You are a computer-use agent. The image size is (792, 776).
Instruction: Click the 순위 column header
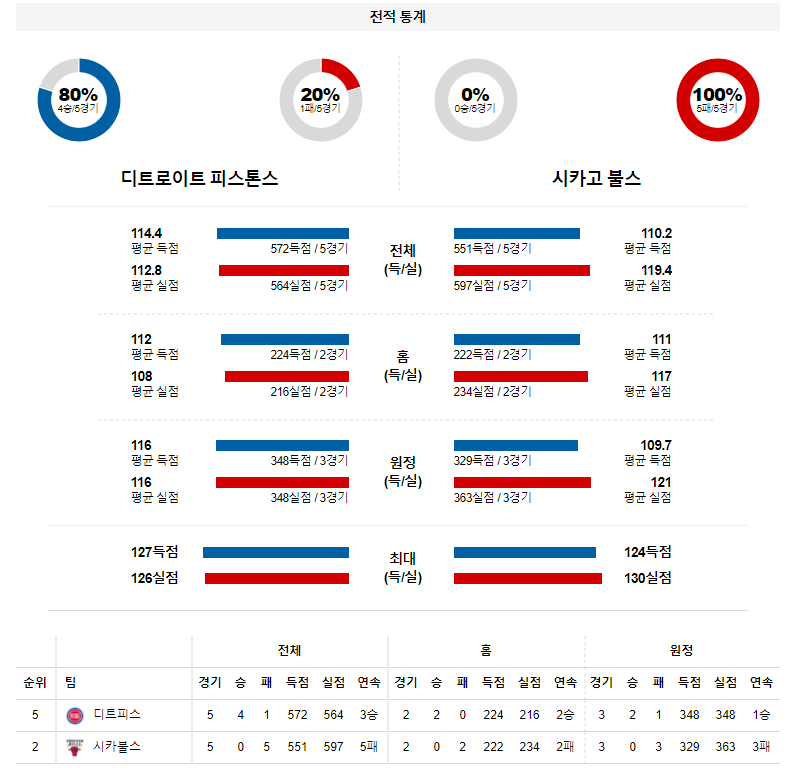click(x=35, y=683)
